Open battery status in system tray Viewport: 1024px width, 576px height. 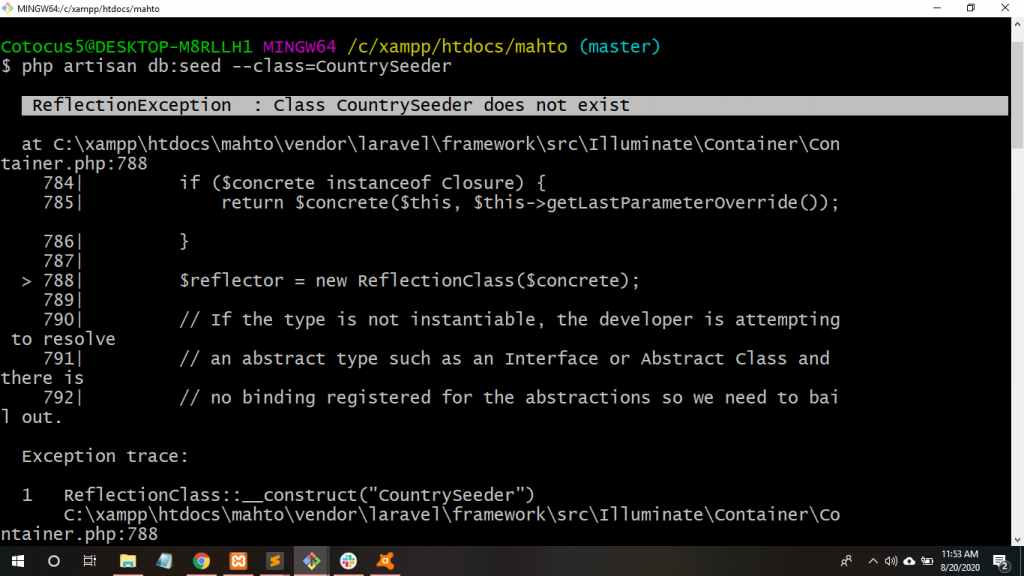pyautogui.click(x=927, y=561)
